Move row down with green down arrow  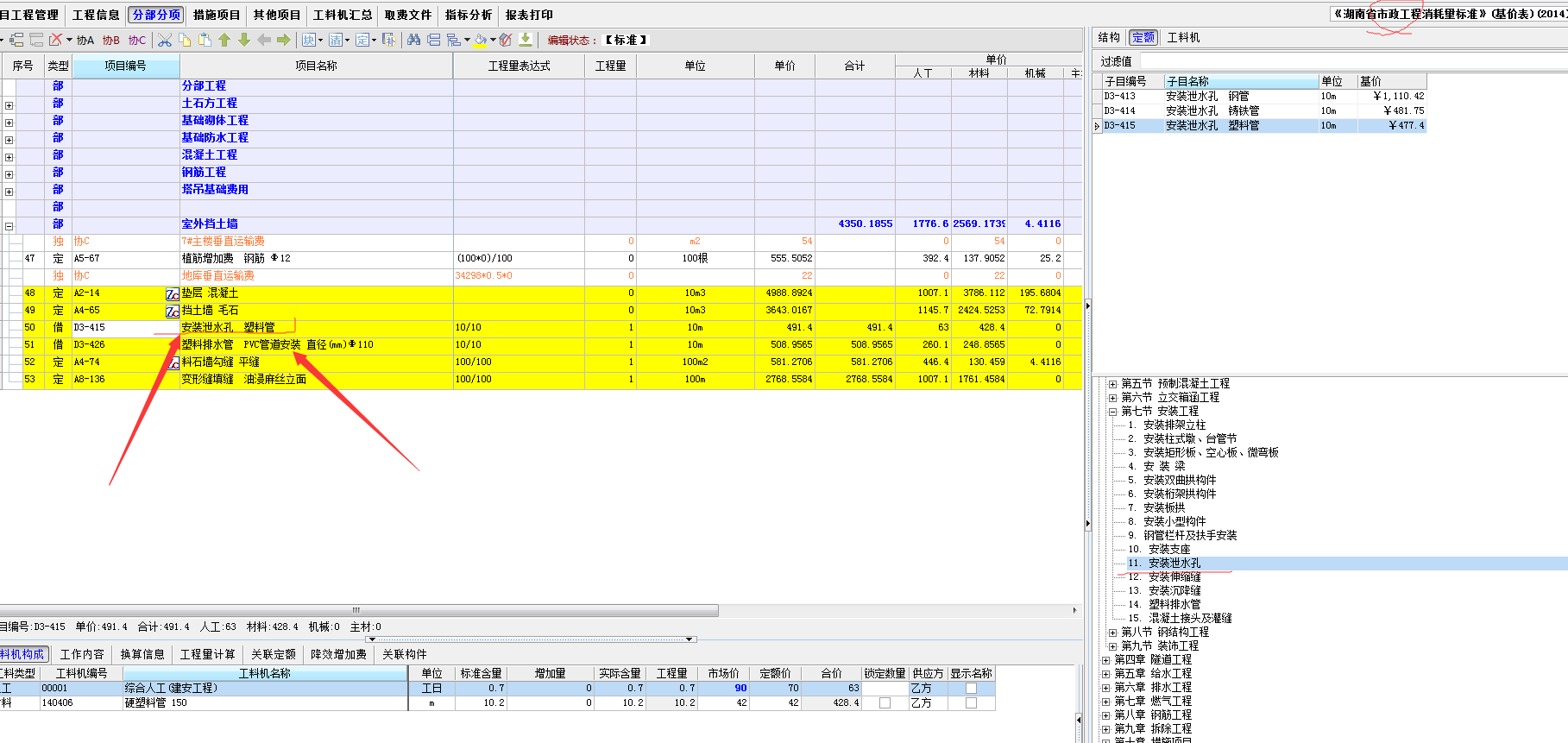click(x=244, y=40)
